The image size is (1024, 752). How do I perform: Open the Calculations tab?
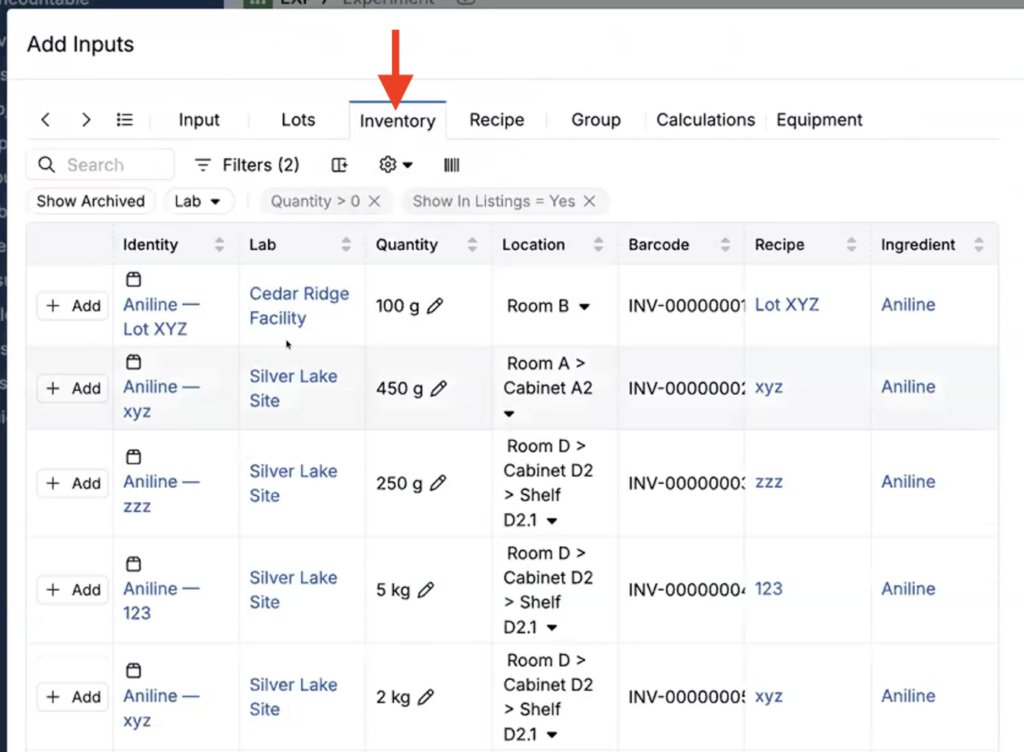[705, 120]
